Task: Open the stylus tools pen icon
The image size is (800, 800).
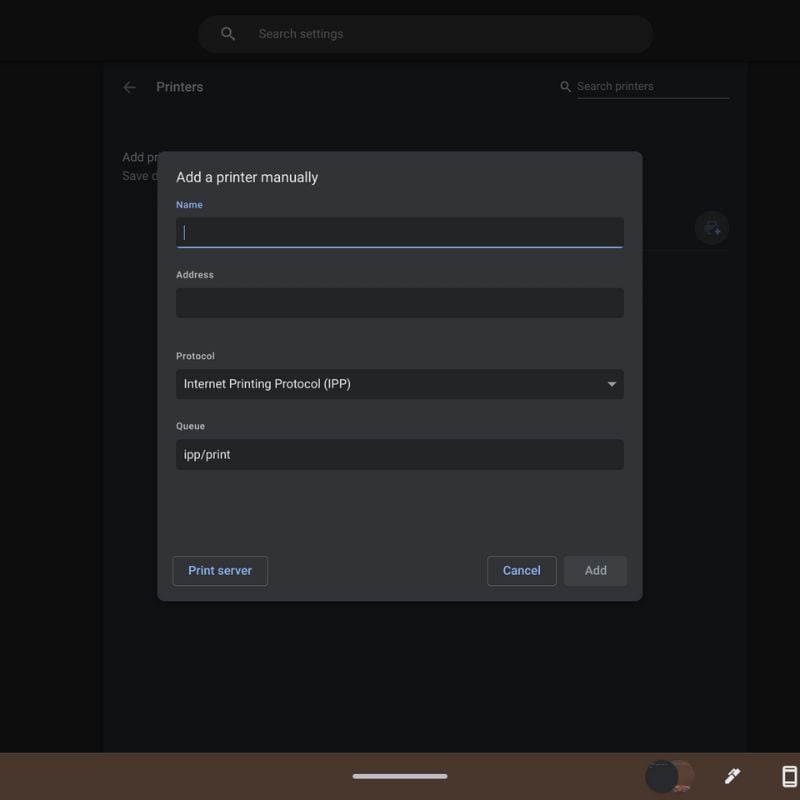Action: 732,776
